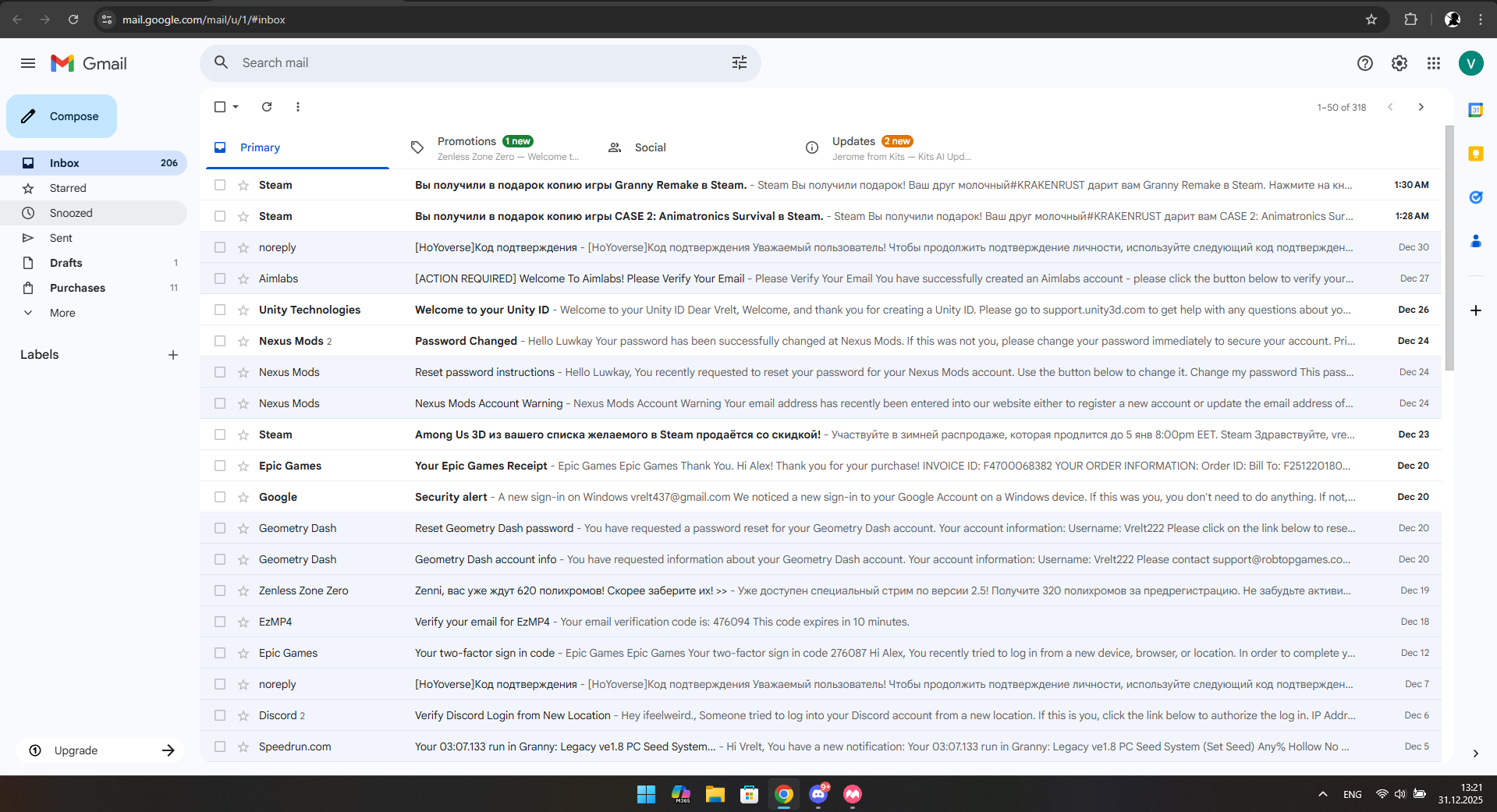Open the Sent folder
This screenshot has width=1497, height=812.
pos(94,238)
